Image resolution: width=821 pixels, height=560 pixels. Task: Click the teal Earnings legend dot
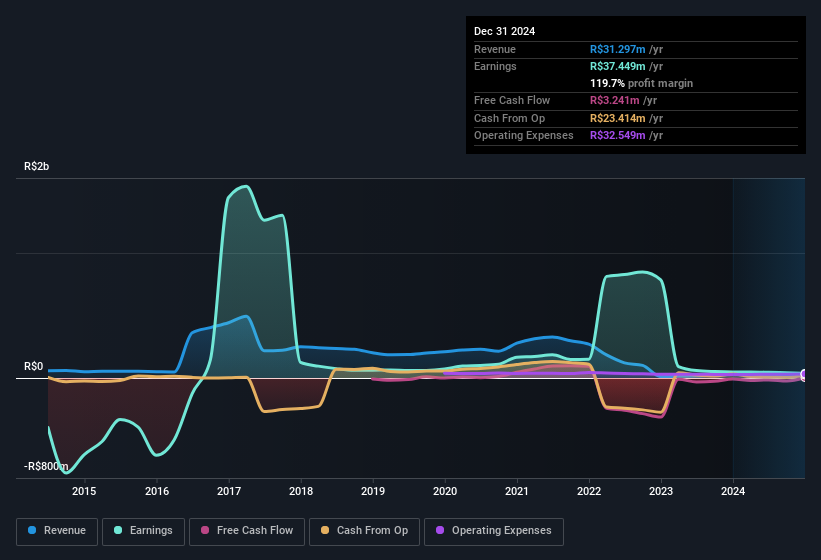tap(119, 531)
